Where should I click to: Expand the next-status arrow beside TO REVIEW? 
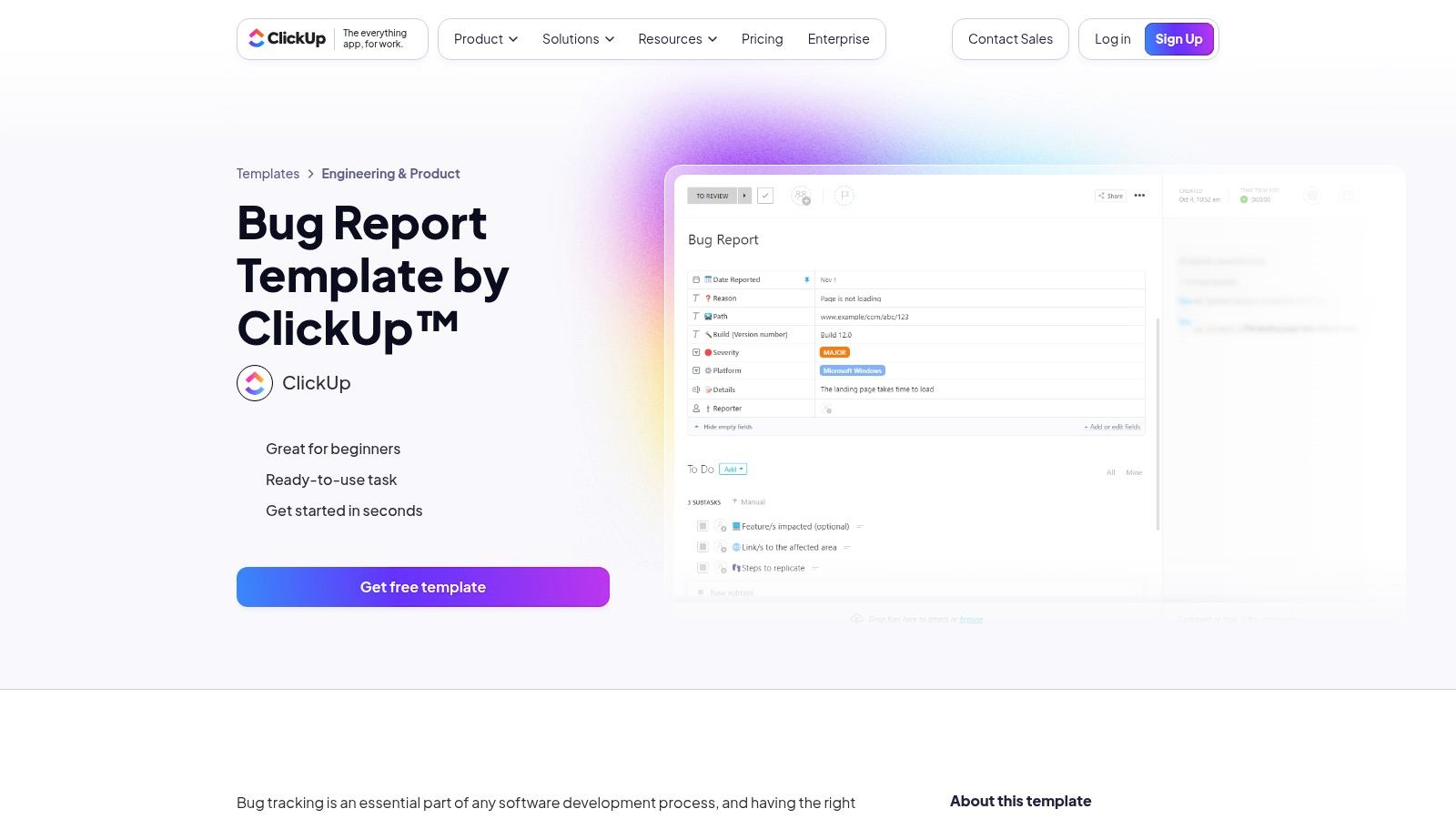pyautogui.click(x=744, y=195)
